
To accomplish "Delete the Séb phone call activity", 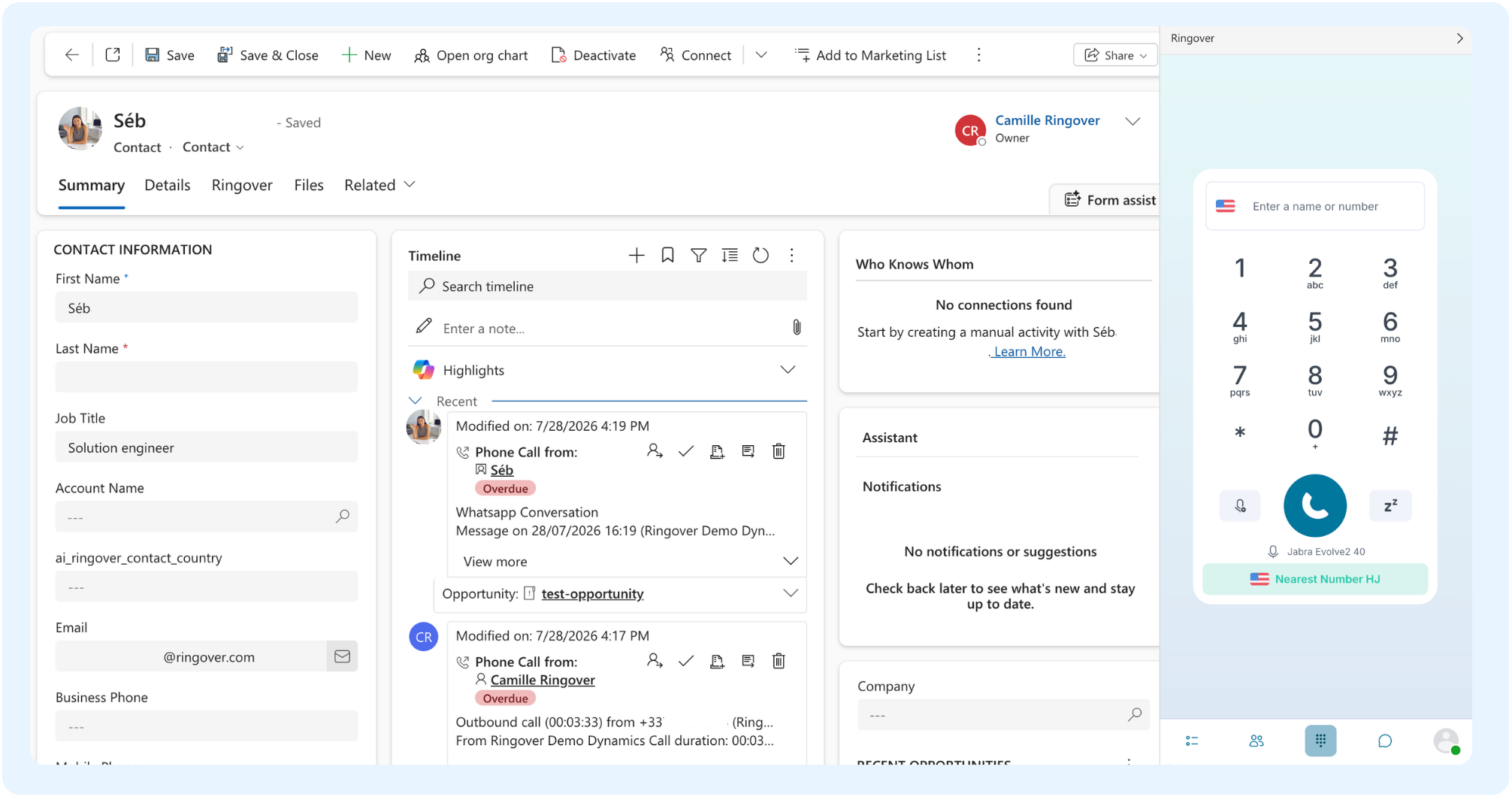I will [x=779, y=451].
